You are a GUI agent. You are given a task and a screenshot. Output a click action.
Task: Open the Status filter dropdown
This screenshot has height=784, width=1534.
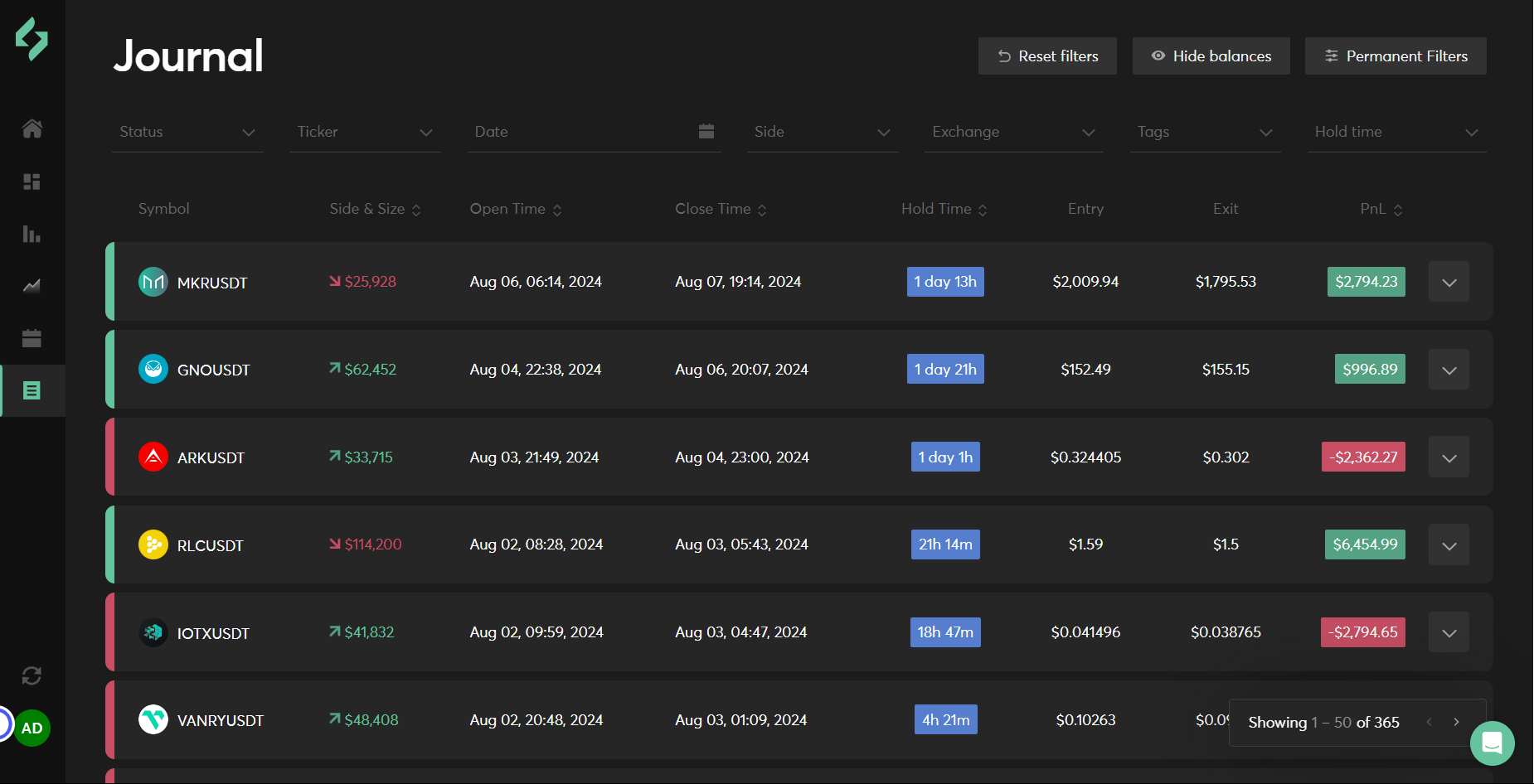(x=187, y=133)
